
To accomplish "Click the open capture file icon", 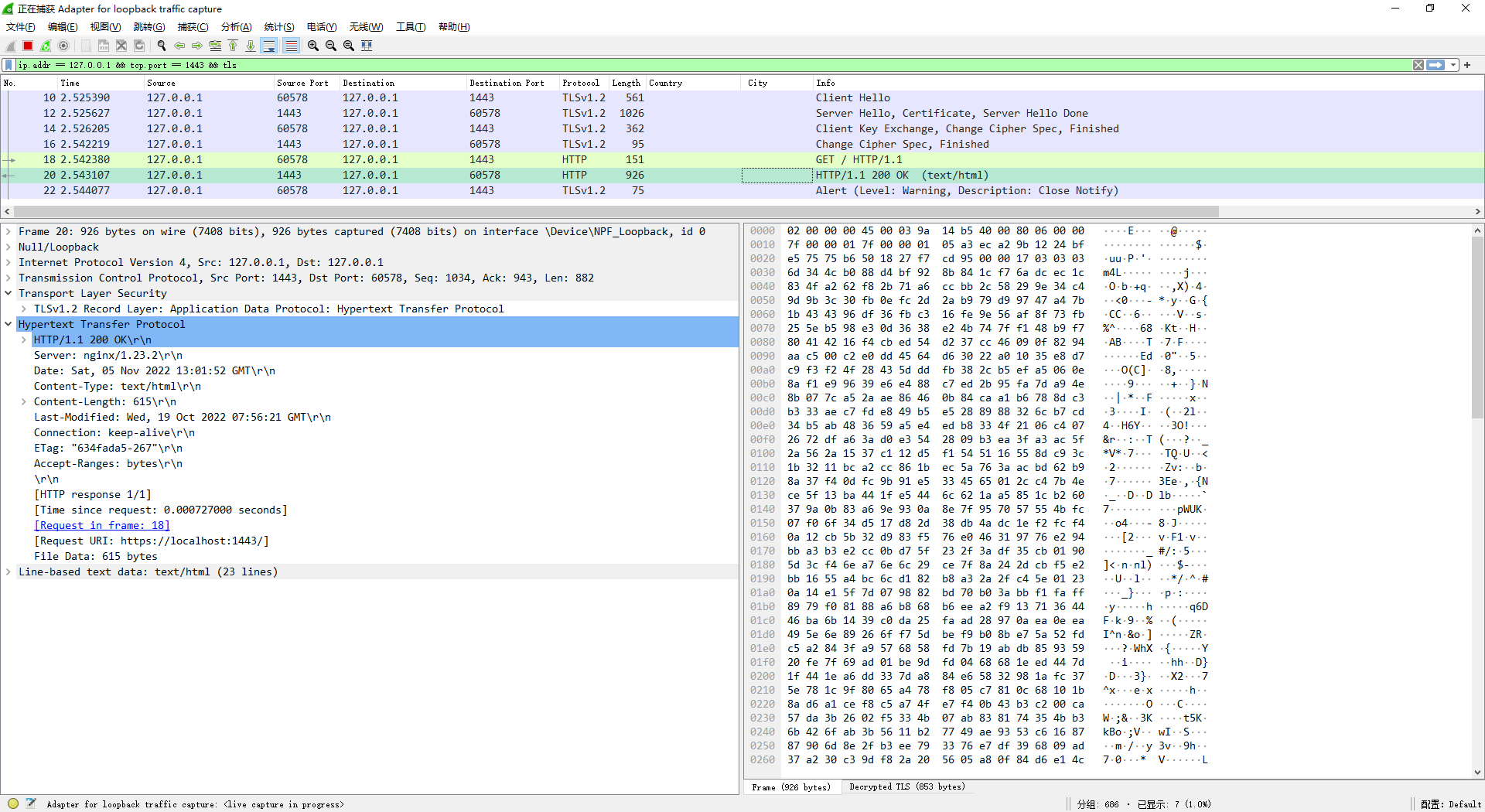I will (86, 46).
